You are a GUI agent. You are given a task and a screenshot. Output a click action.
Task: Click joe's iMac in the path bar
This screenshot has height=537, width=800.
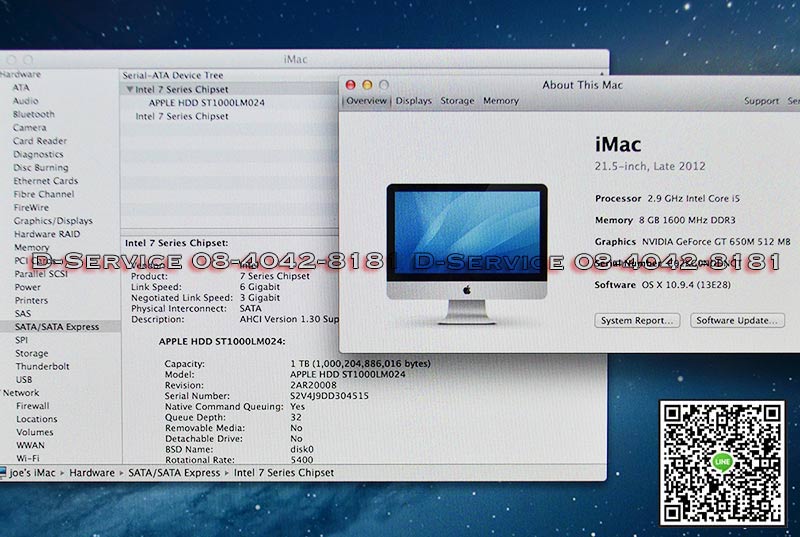(32, 473)
